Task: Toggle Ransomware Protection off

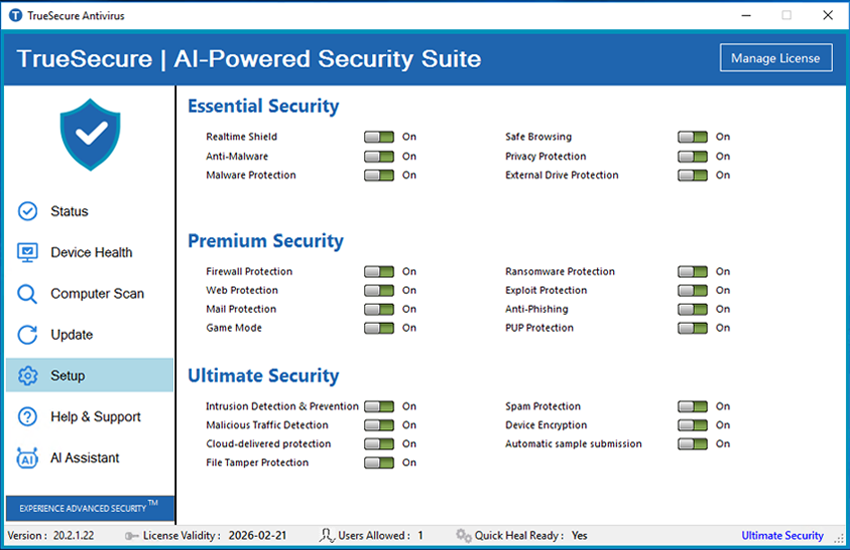Action: coord(692,272)
